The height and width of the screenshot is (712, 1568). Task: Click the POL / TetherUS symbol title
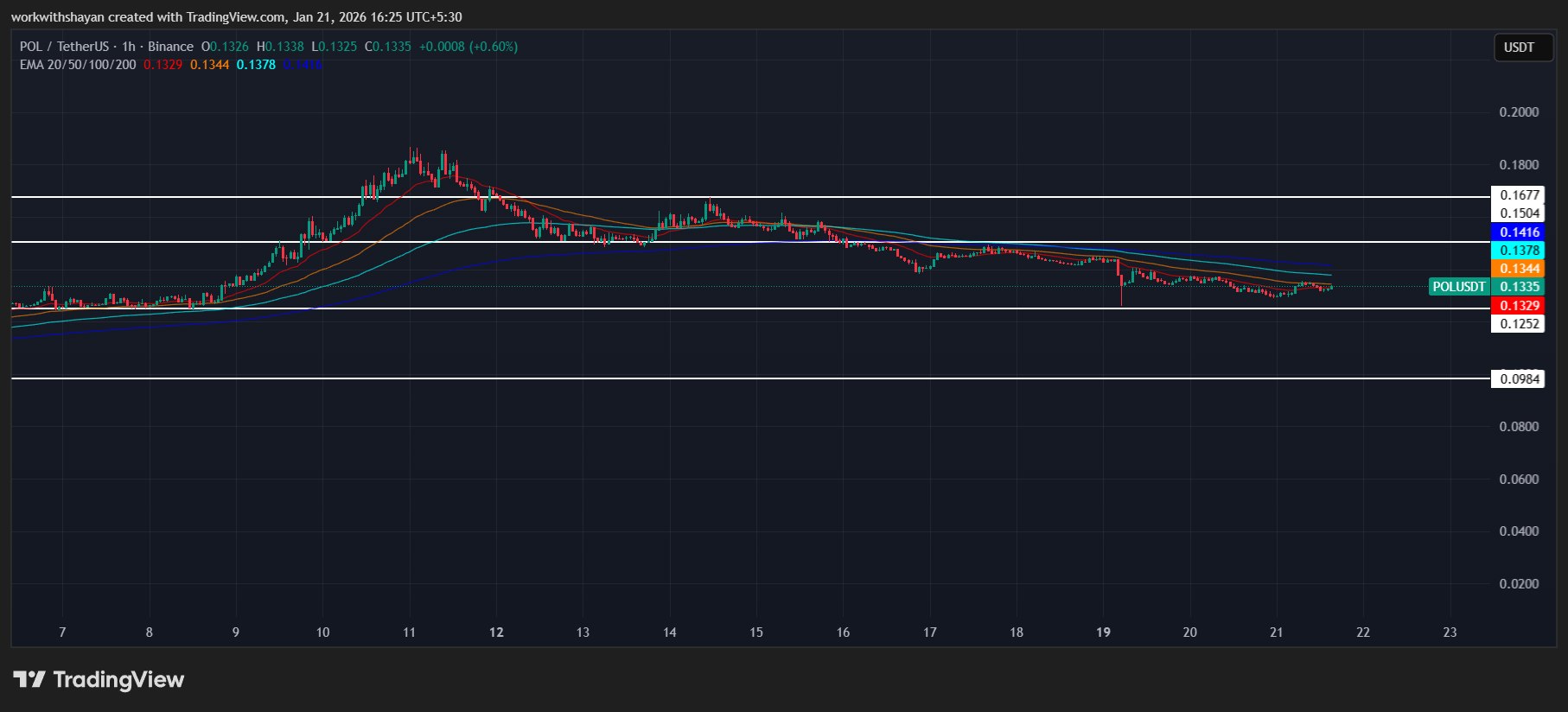coord(64,47)
